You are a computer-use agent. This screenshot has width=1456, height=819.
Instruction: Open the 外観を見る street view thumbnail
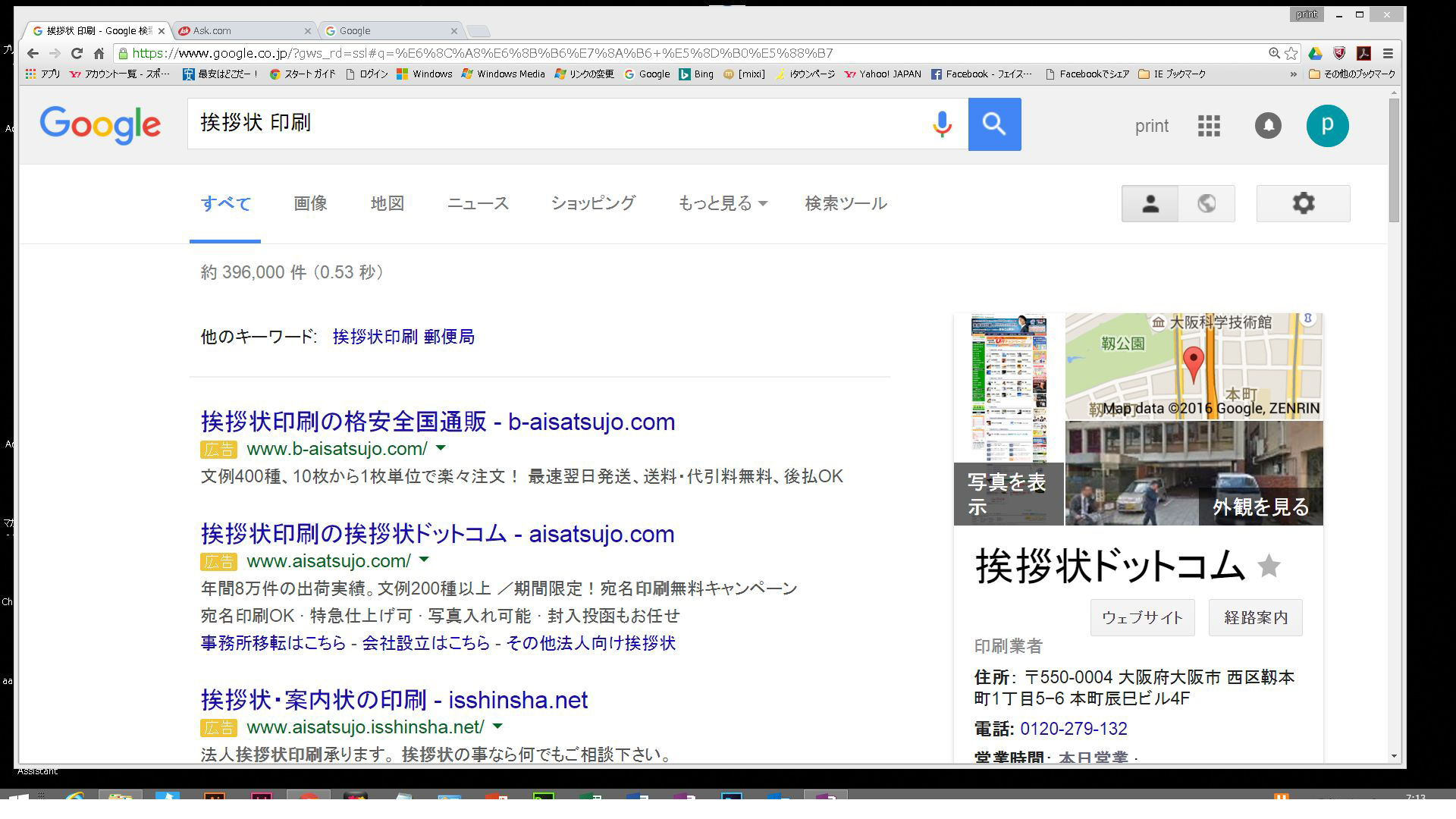pos(1194,473)
